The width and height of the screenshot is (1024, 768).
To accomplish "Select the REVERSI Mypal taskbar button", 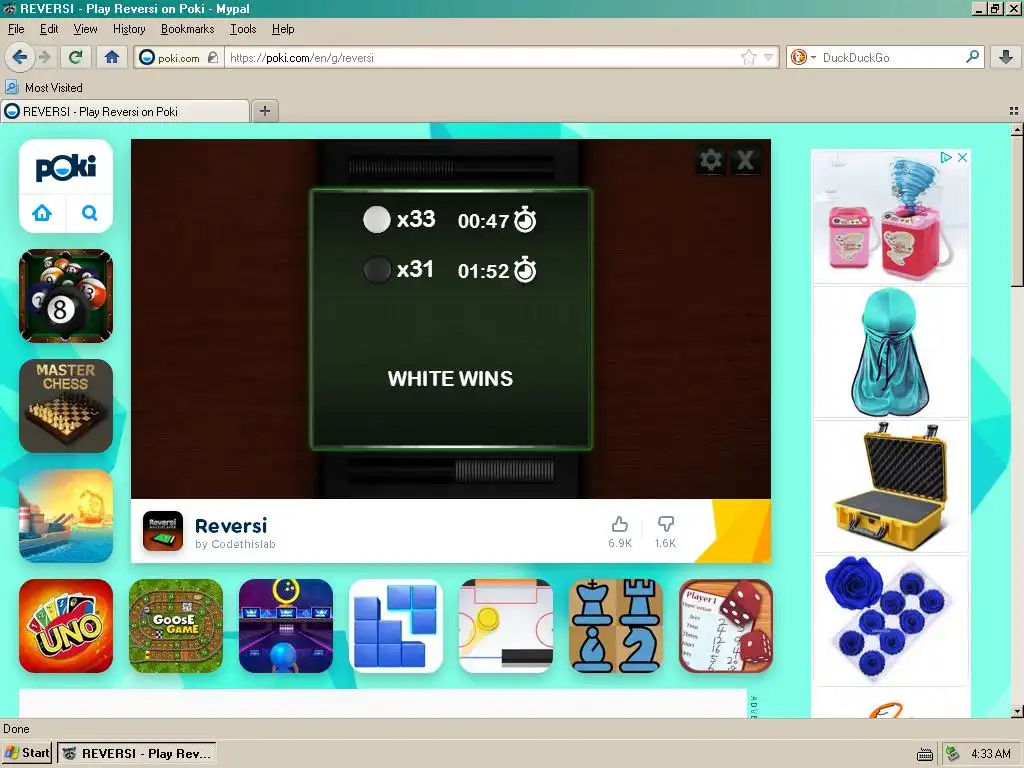I will (136, 754).
